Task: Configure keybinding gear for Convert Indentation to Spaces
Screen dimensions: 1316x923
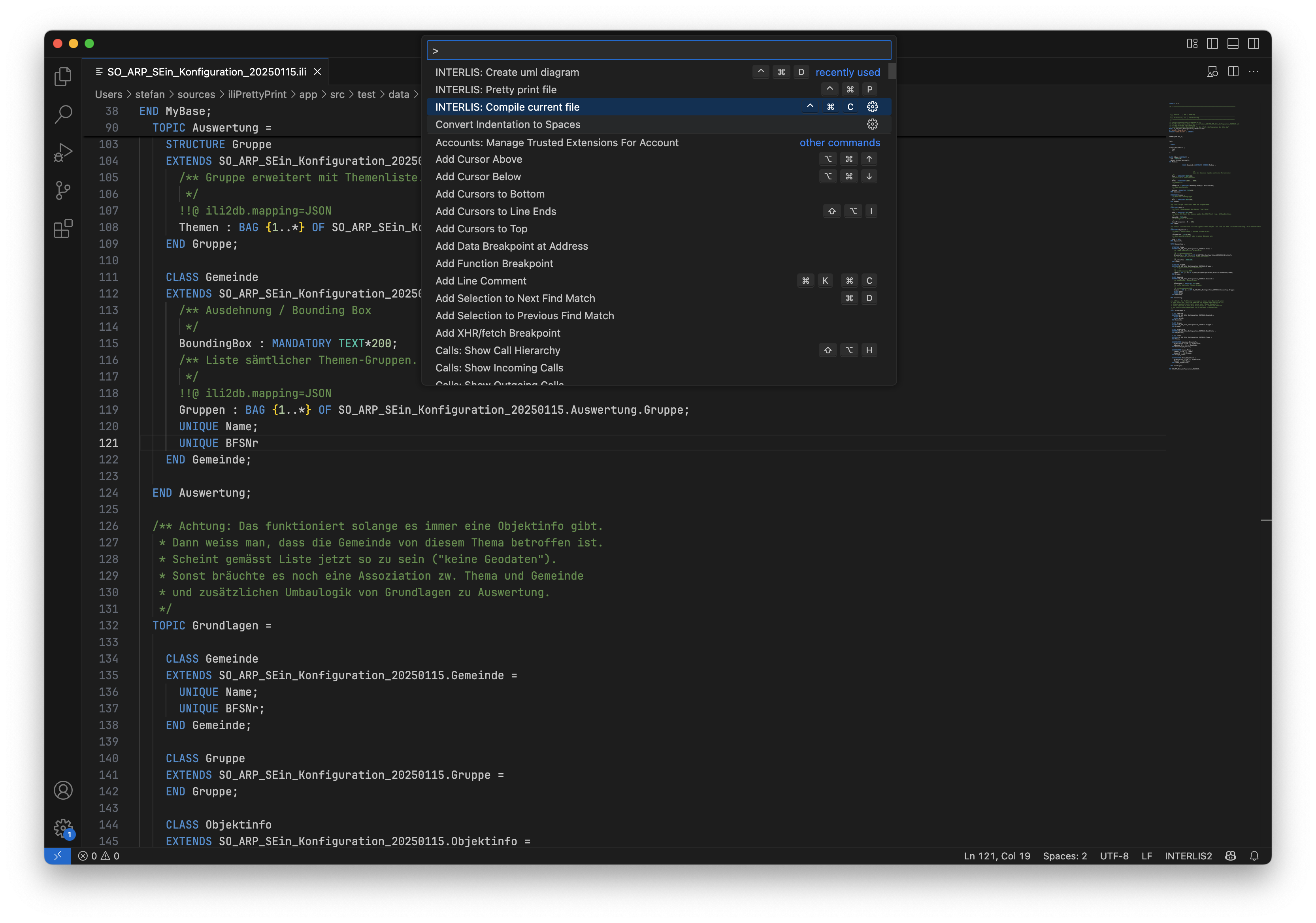Action: tap(872, 124)
